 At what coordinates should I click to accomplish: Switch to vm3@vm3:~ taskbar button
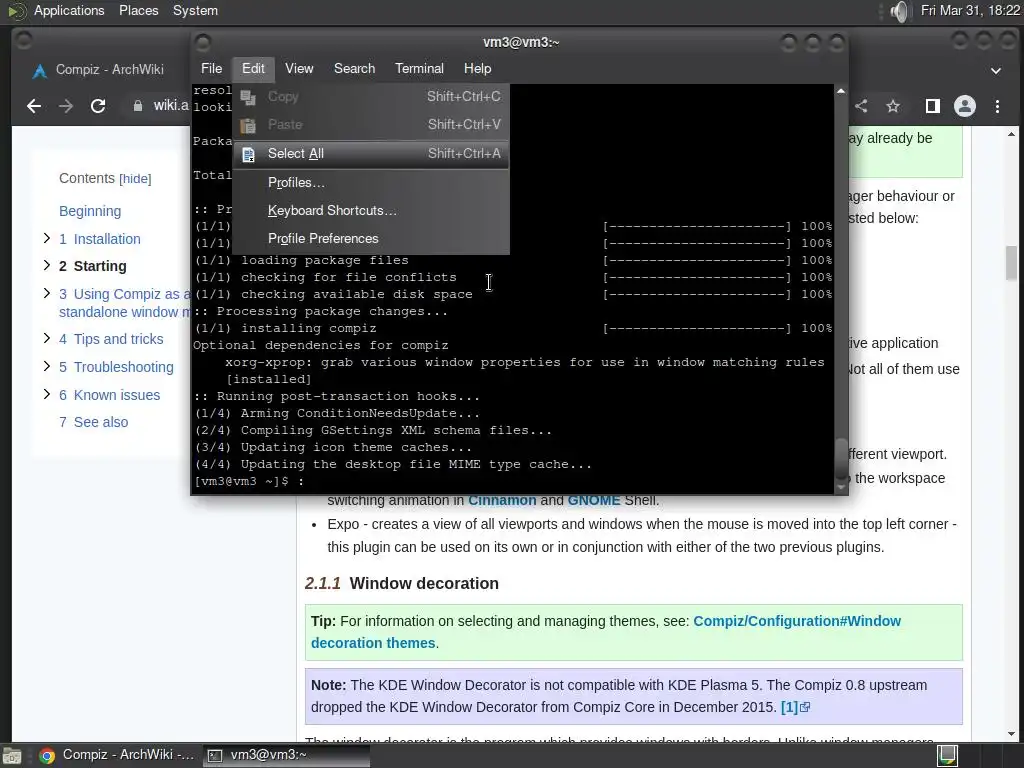(x=286, y=755)
